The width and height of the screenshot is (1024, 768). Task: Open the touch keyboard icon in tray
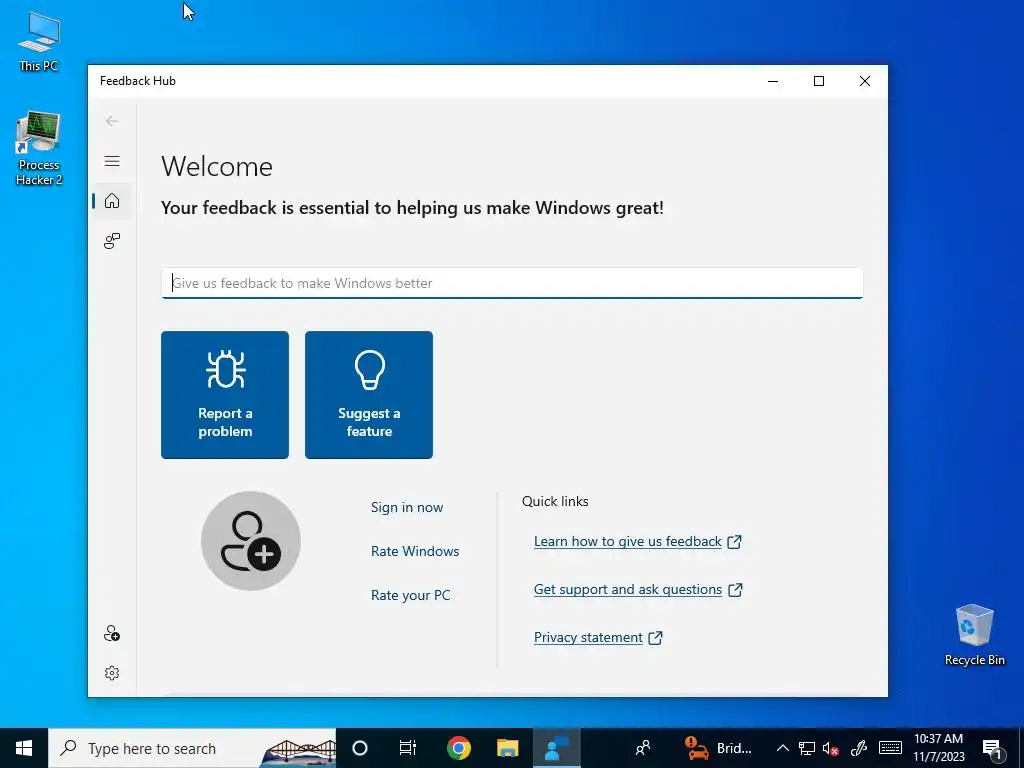[x=889, y=748]
